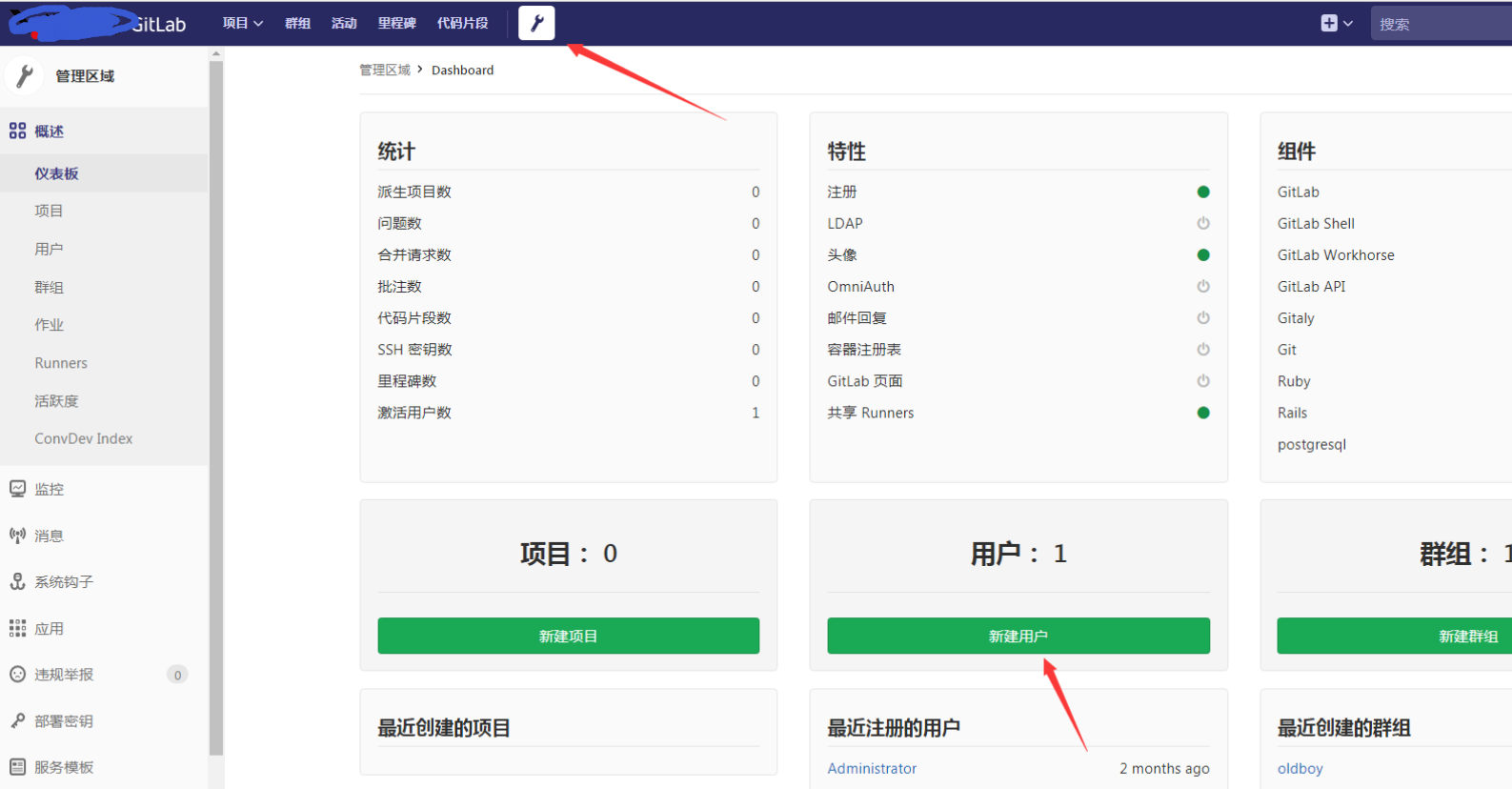Click the 合并请求数 statistic row
The width and height of the screenshot is (1512, 789).
pos(568,254)
